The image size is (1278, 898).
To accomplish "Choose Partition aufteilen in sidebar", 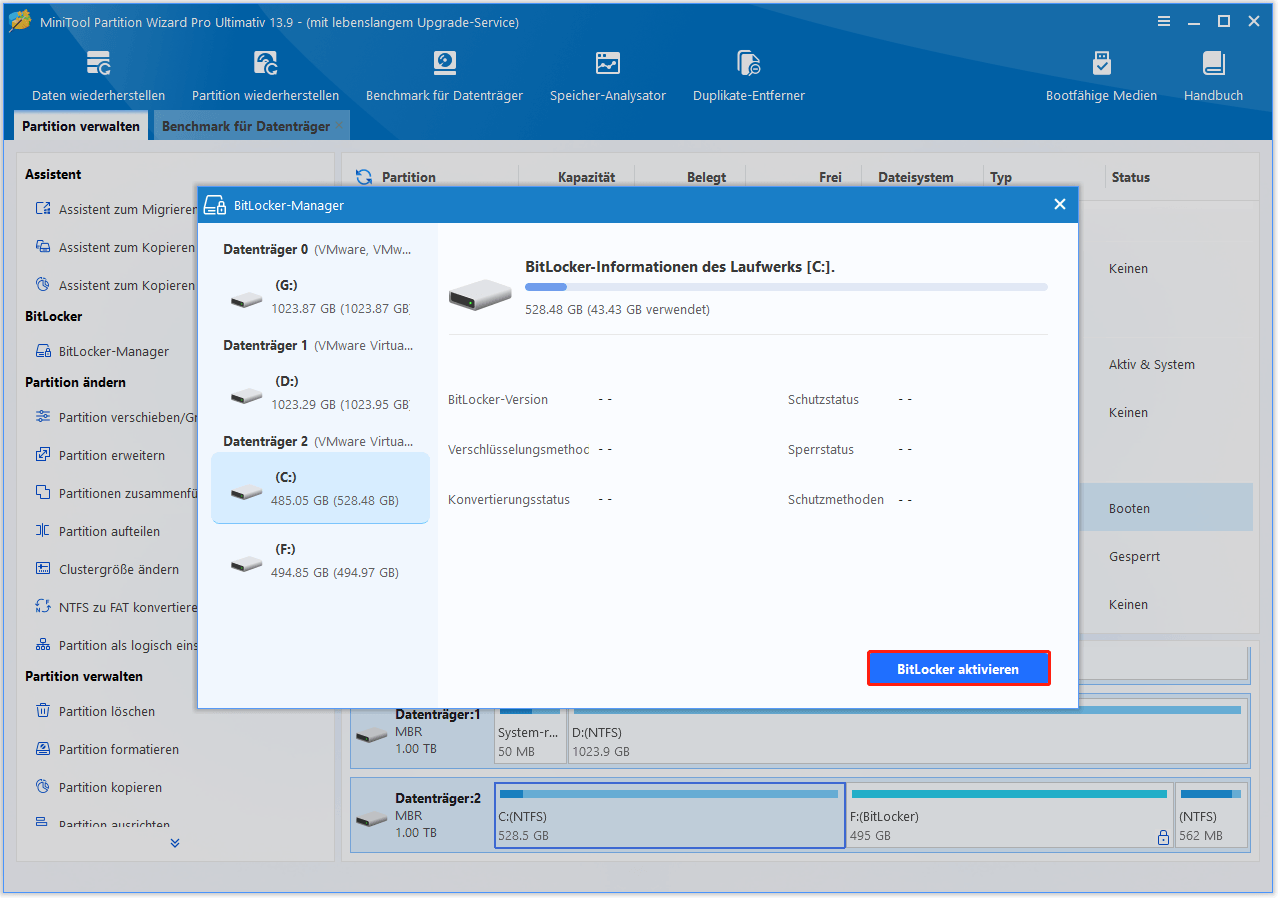I will coord(97,531).
